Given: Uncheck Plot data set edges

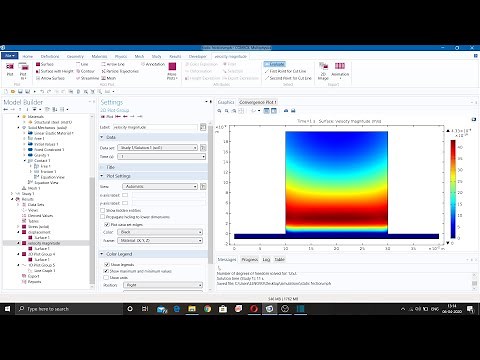Looking at the screenshot, I should point(107,225).
